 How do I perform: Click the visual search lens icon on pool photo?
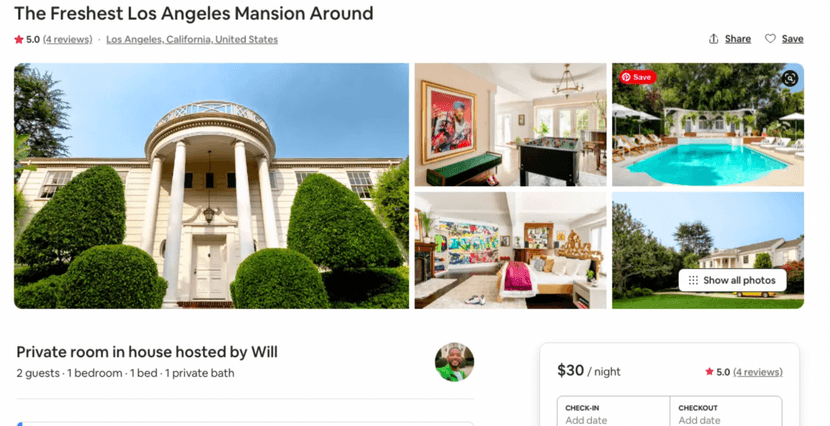pos(790,78)
